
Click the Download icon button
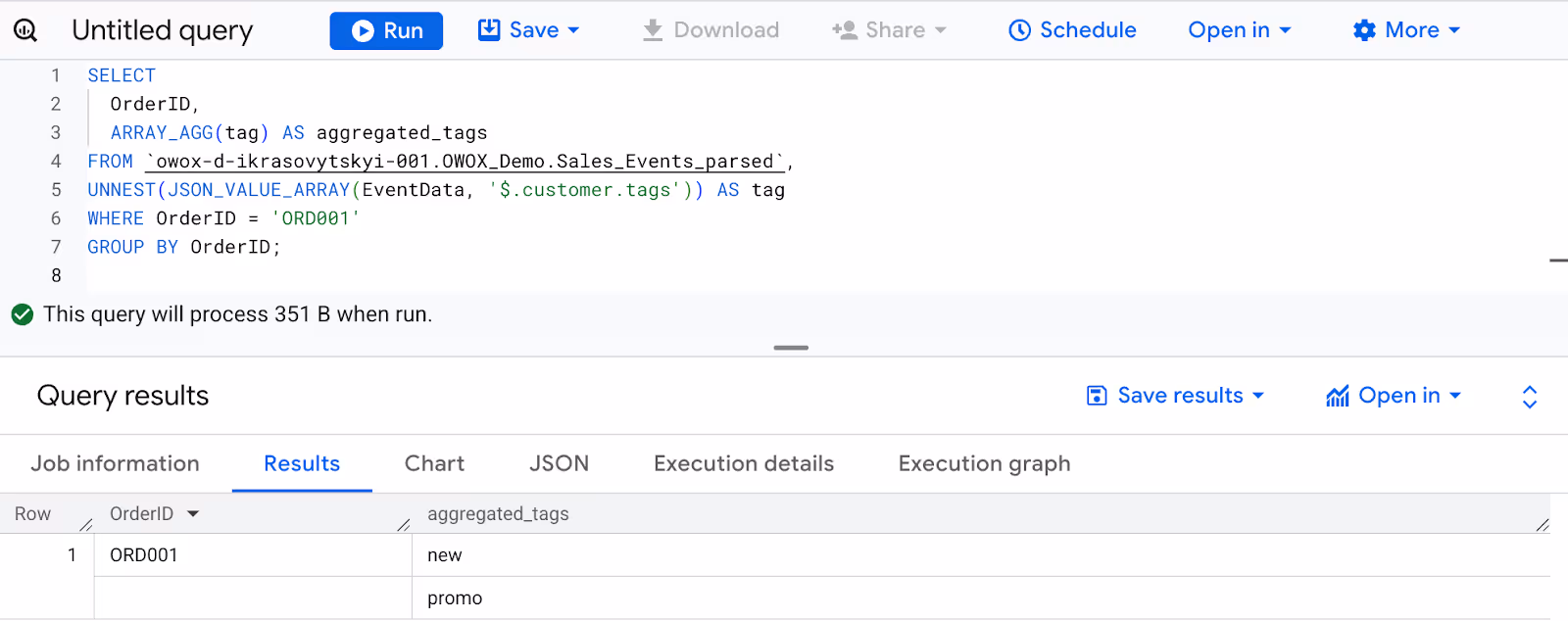click(653, 30)
